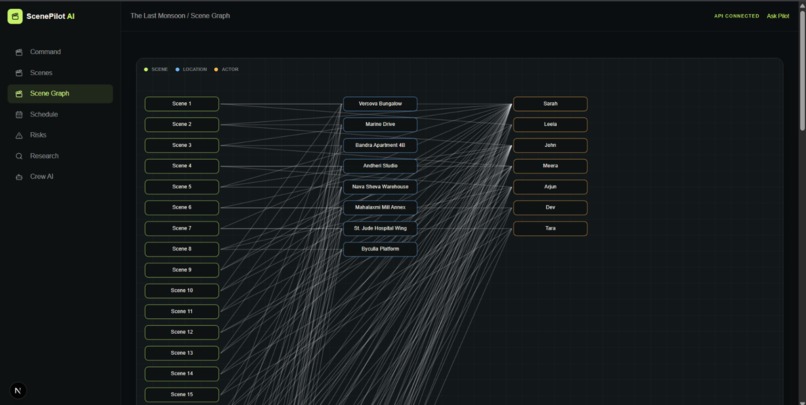Click the Andheri Studio location node

click(380, 166)
